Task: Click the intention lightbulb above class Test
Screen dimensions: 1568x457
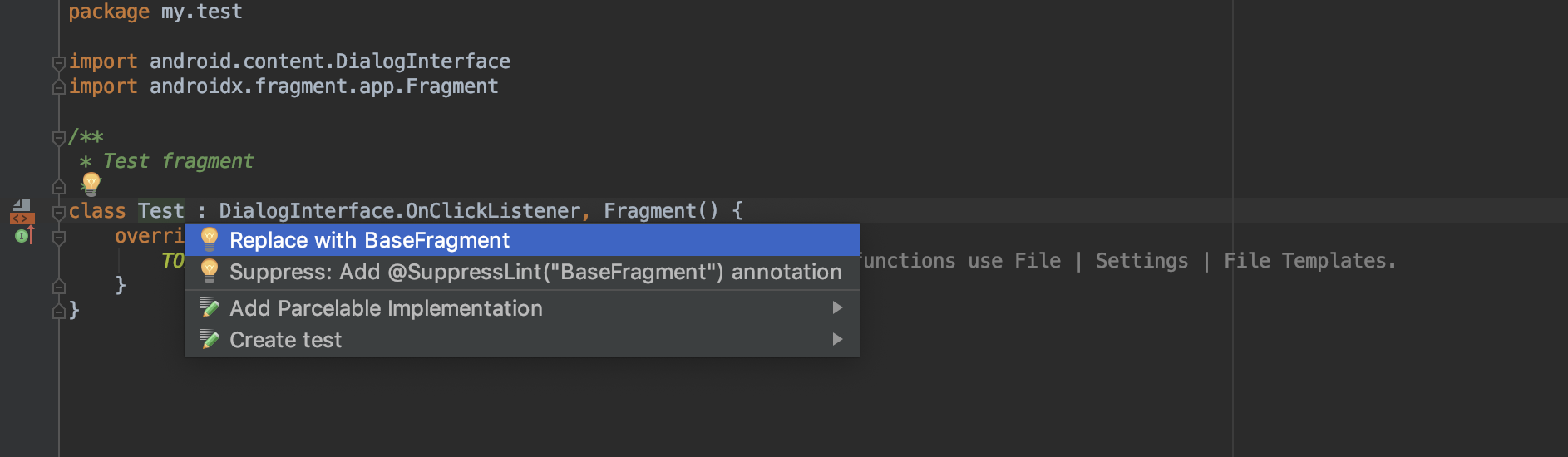Action: click(91, 184)
